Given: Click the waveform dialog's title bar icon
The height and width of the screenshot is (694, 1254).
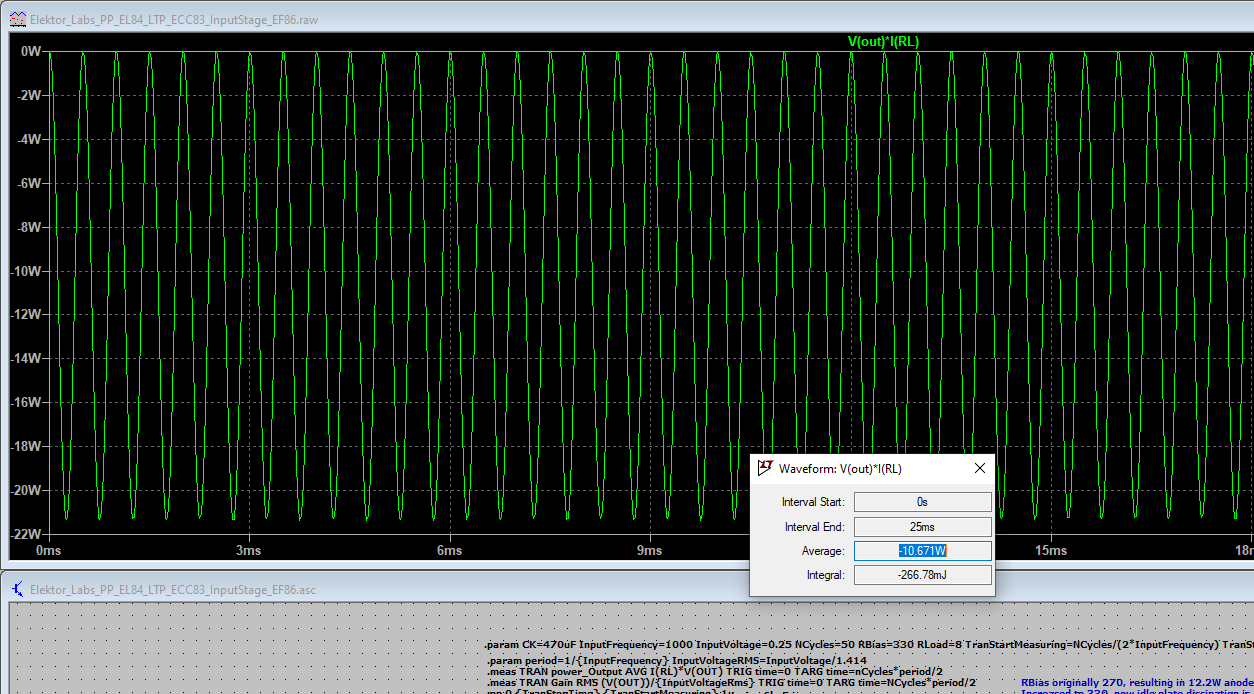Looking at the screenshot, I should [x=766, y=468].
